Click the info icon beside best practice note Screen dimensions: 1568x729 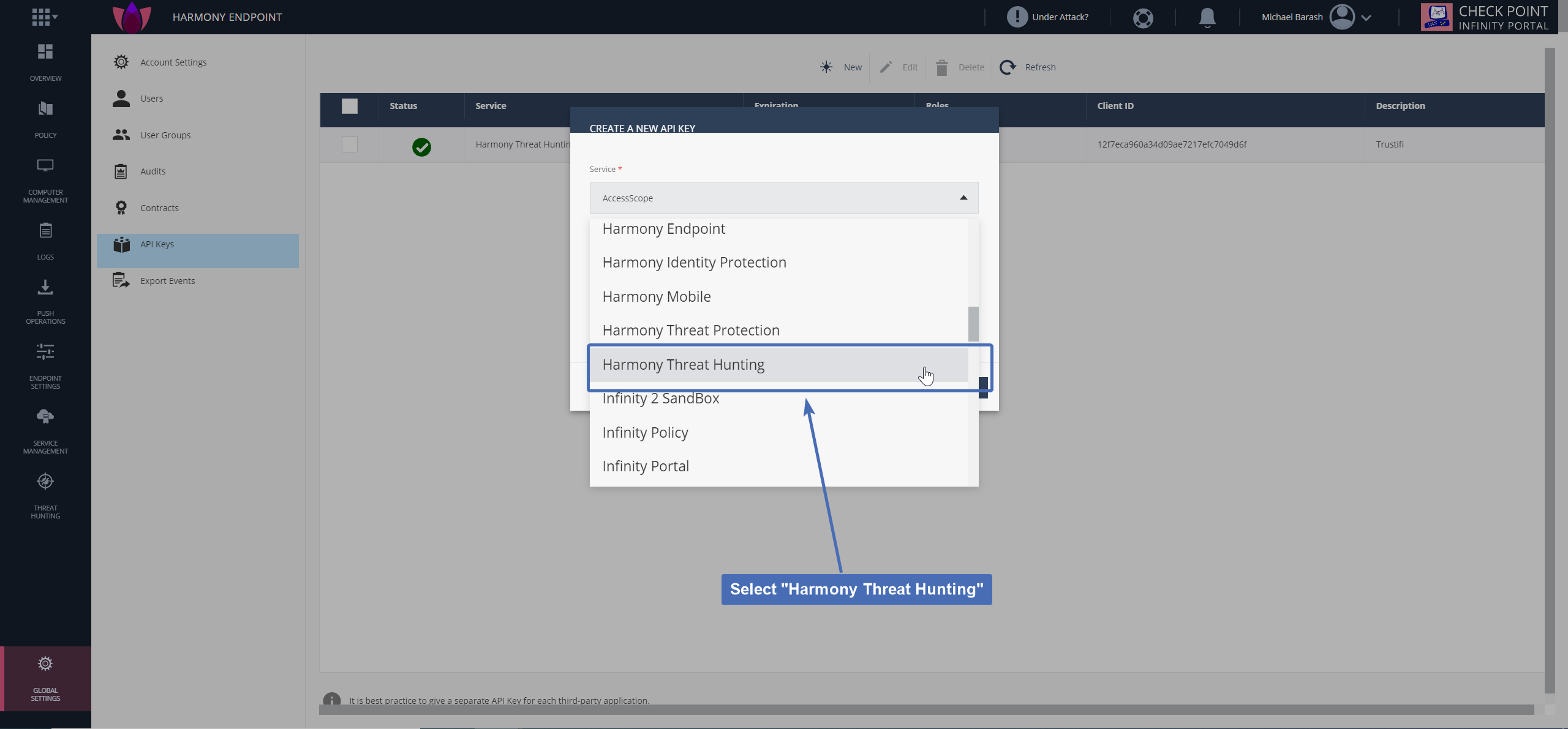pyautogui.click(x=332, y=700)
